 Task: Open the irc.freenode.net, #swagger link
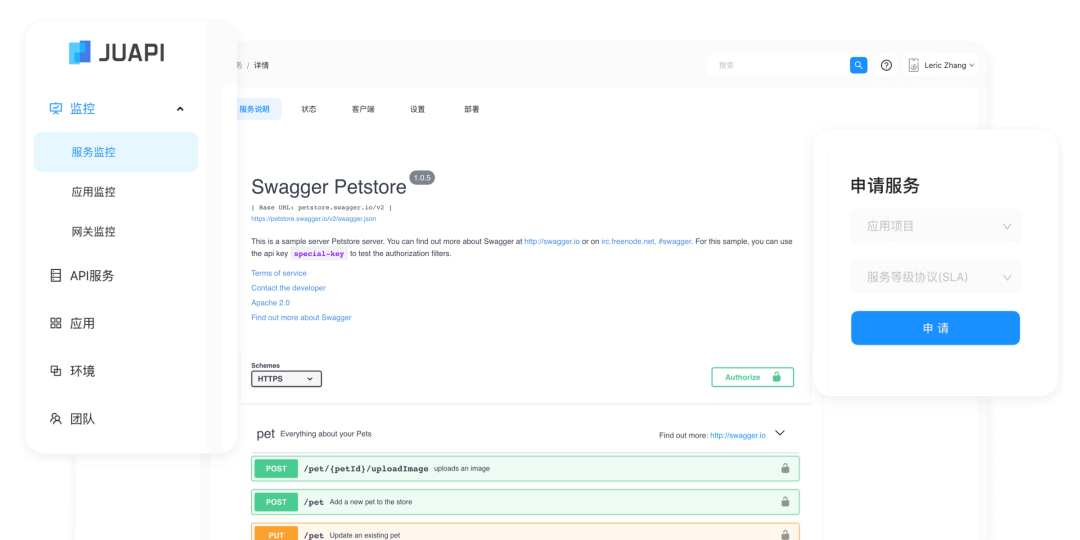tap(646, 242)
